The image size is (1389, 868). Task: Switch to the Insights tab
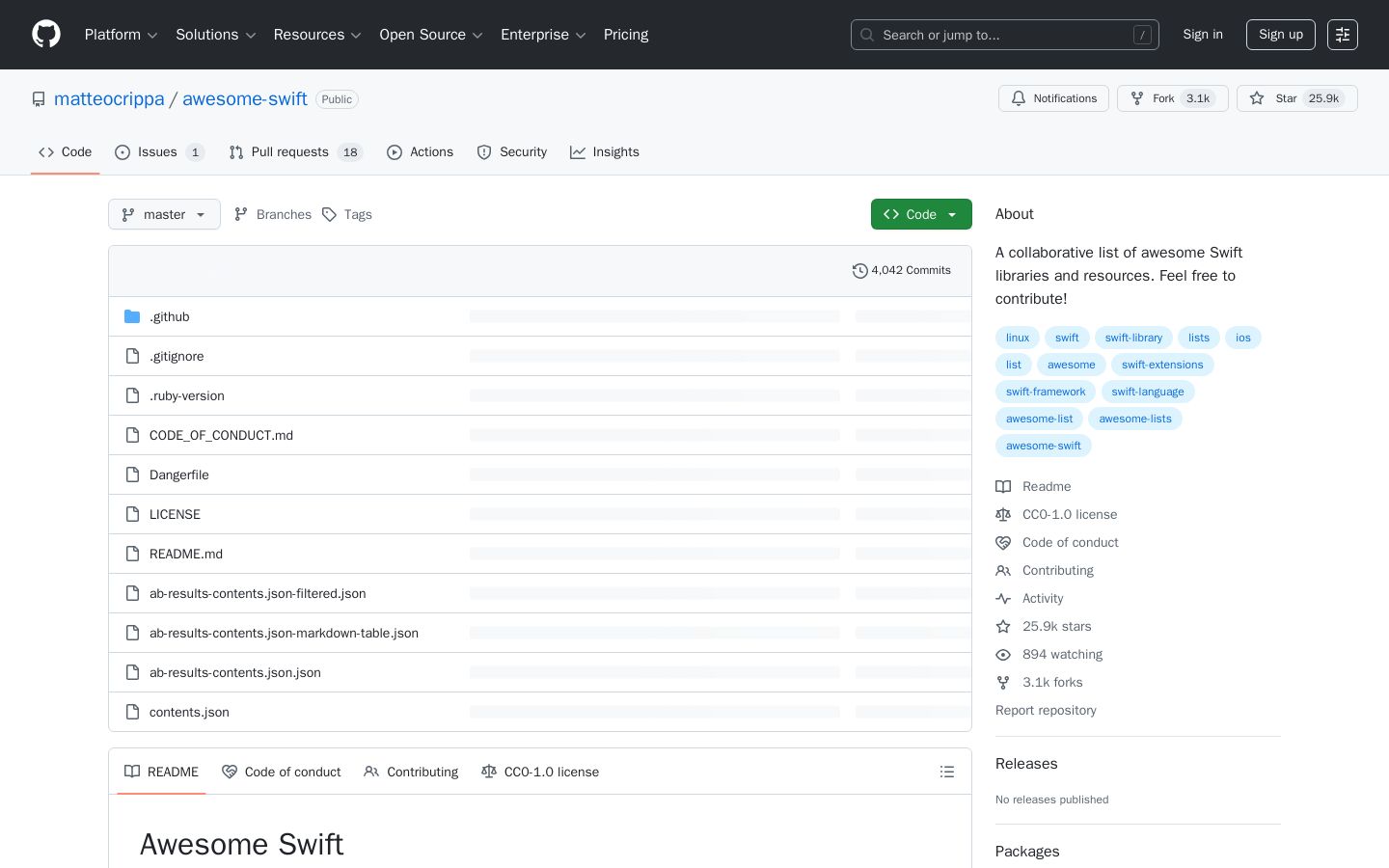point(604,152)
